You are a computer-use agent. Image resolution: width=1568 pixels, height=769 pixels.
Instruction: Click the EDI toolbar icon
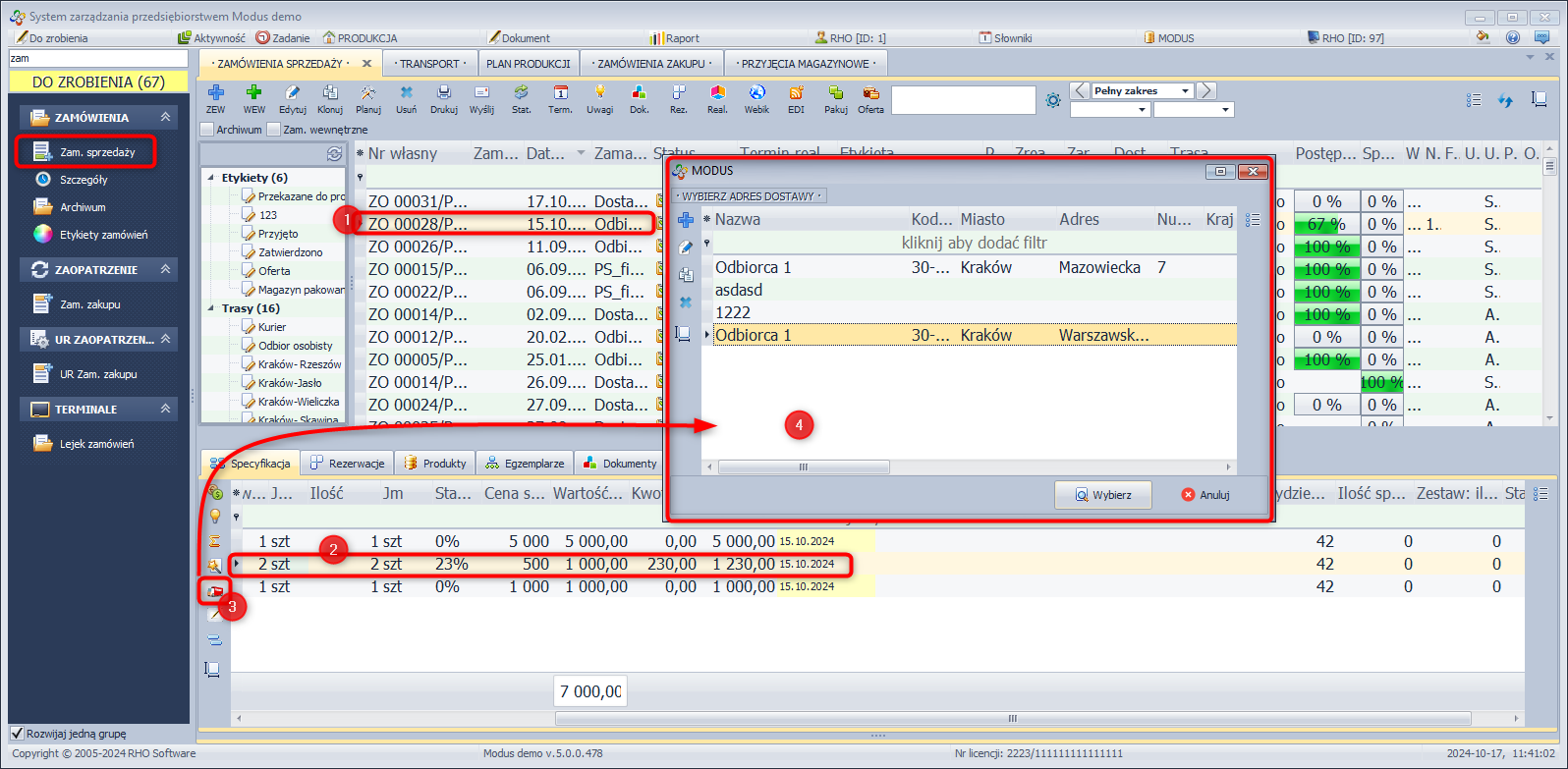click(796, 93)
